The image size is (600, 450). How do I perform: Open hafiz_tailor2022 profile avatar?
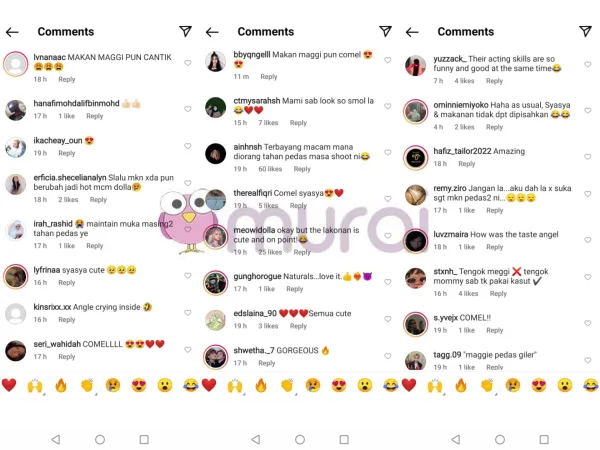click(416, 157)
